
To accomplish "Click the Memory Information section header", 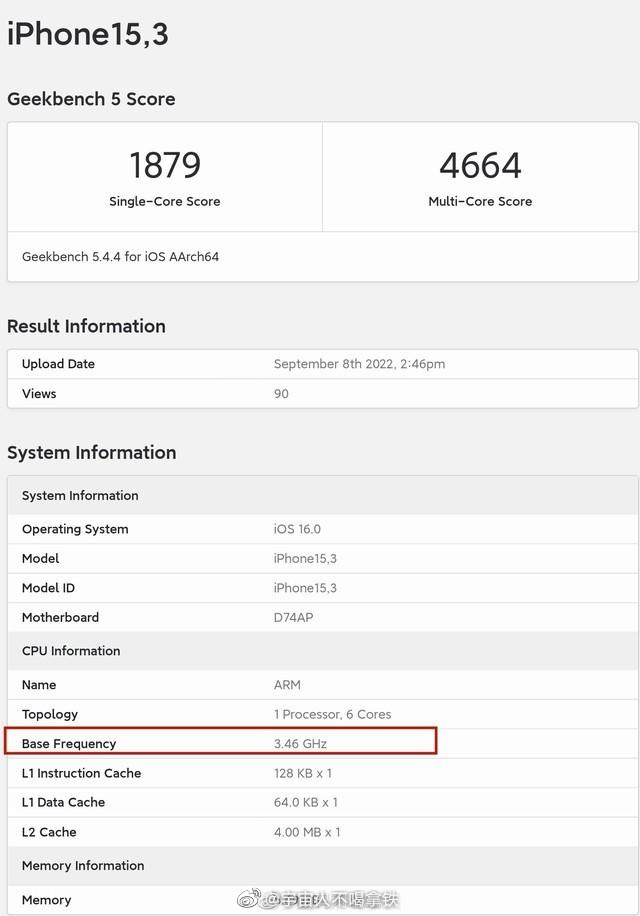I will [x=83, y=866].
